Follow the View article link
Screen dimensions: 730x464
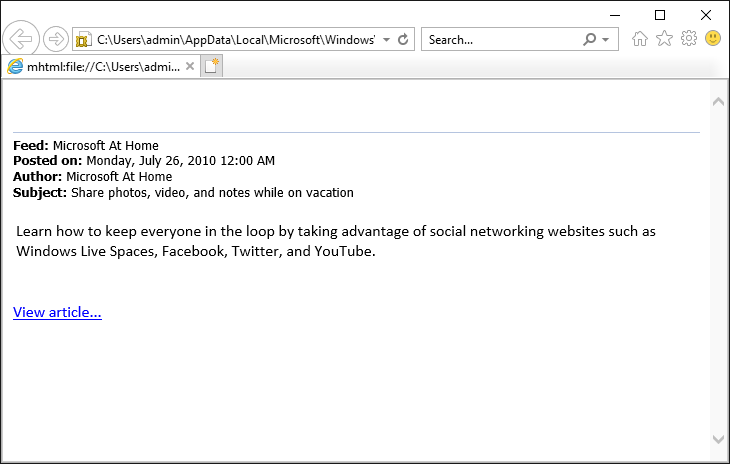pos(57,312)
